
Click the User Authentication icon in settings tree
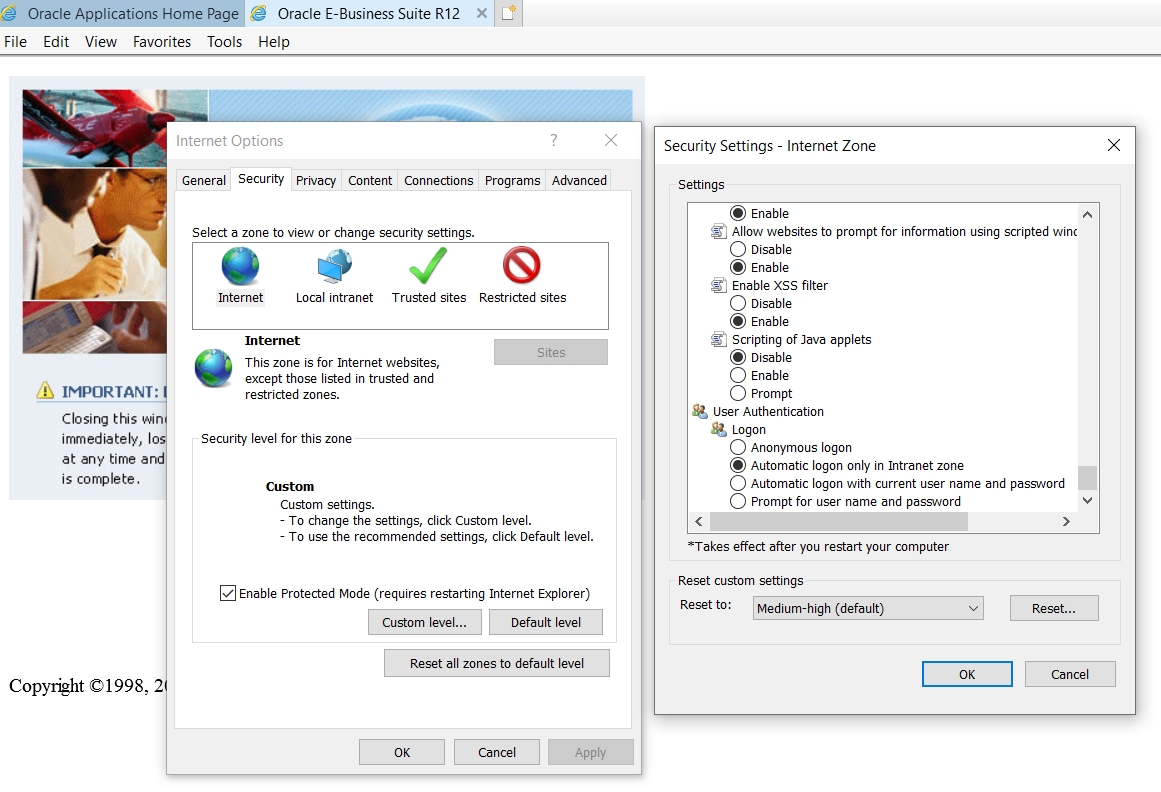(x=700, y=411)
